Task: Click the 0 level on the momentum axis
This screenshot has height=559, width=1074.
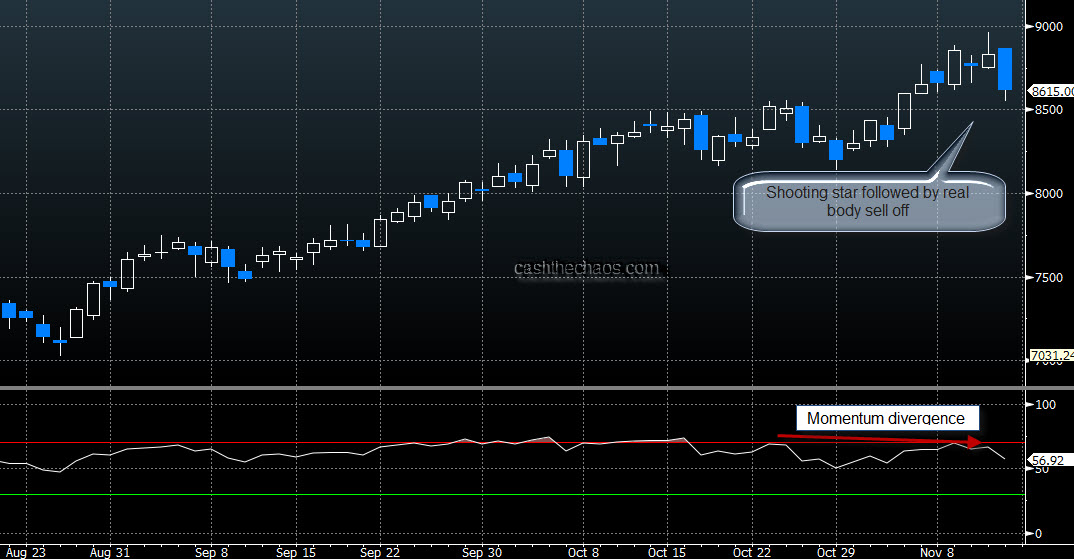Action: (x=1038, y=534)
